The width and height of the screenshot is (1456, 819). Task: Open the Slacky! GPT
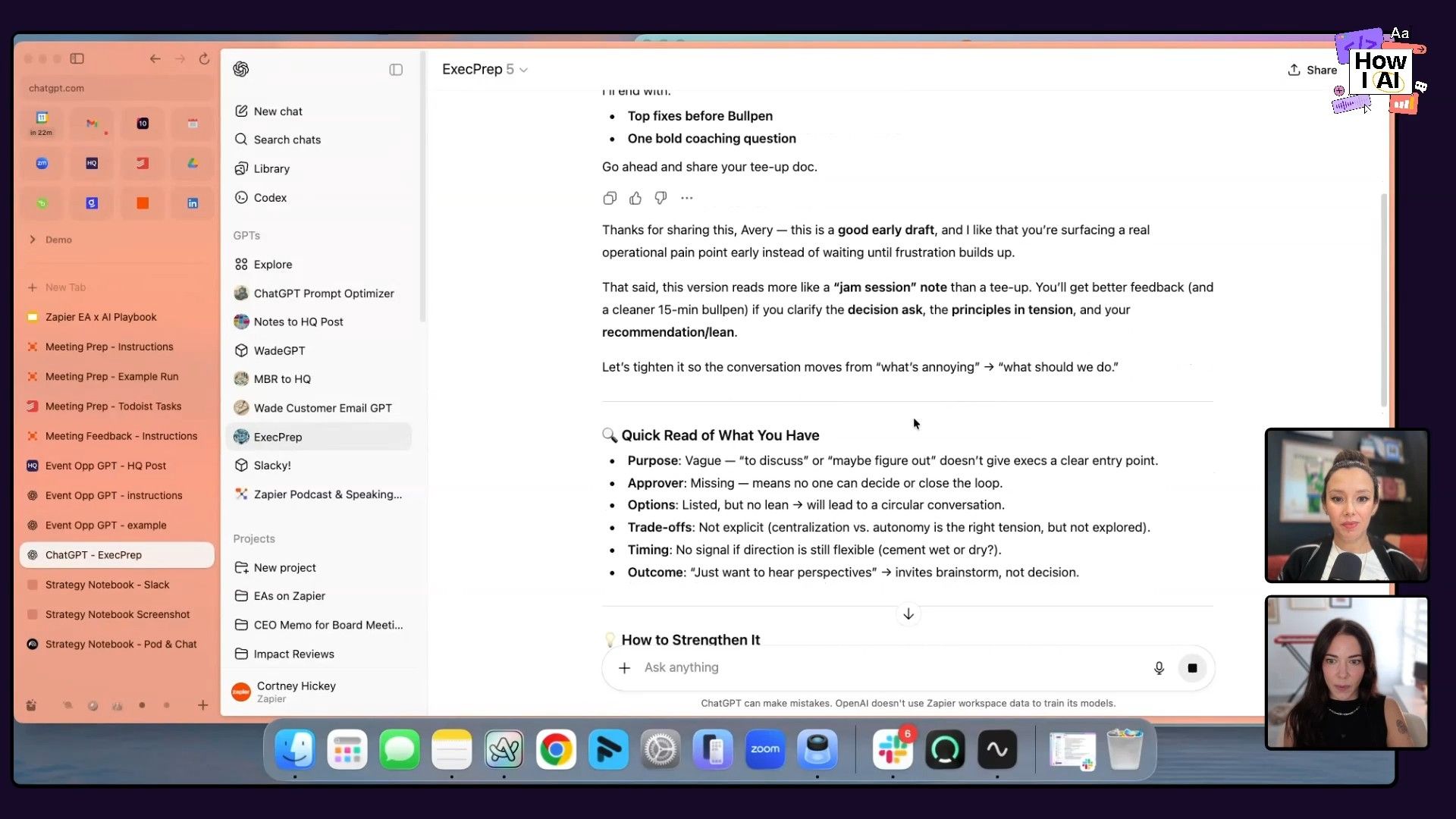(318, 466)
